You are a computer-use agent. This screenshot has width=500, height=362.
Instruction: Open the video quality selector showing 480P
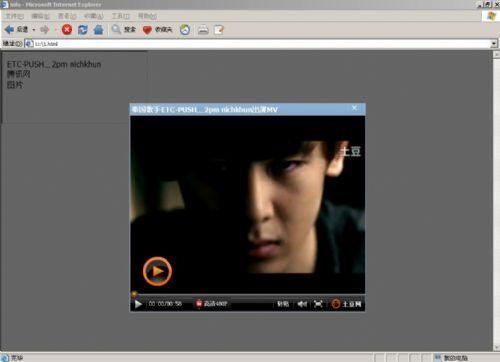tap(212, 304)
